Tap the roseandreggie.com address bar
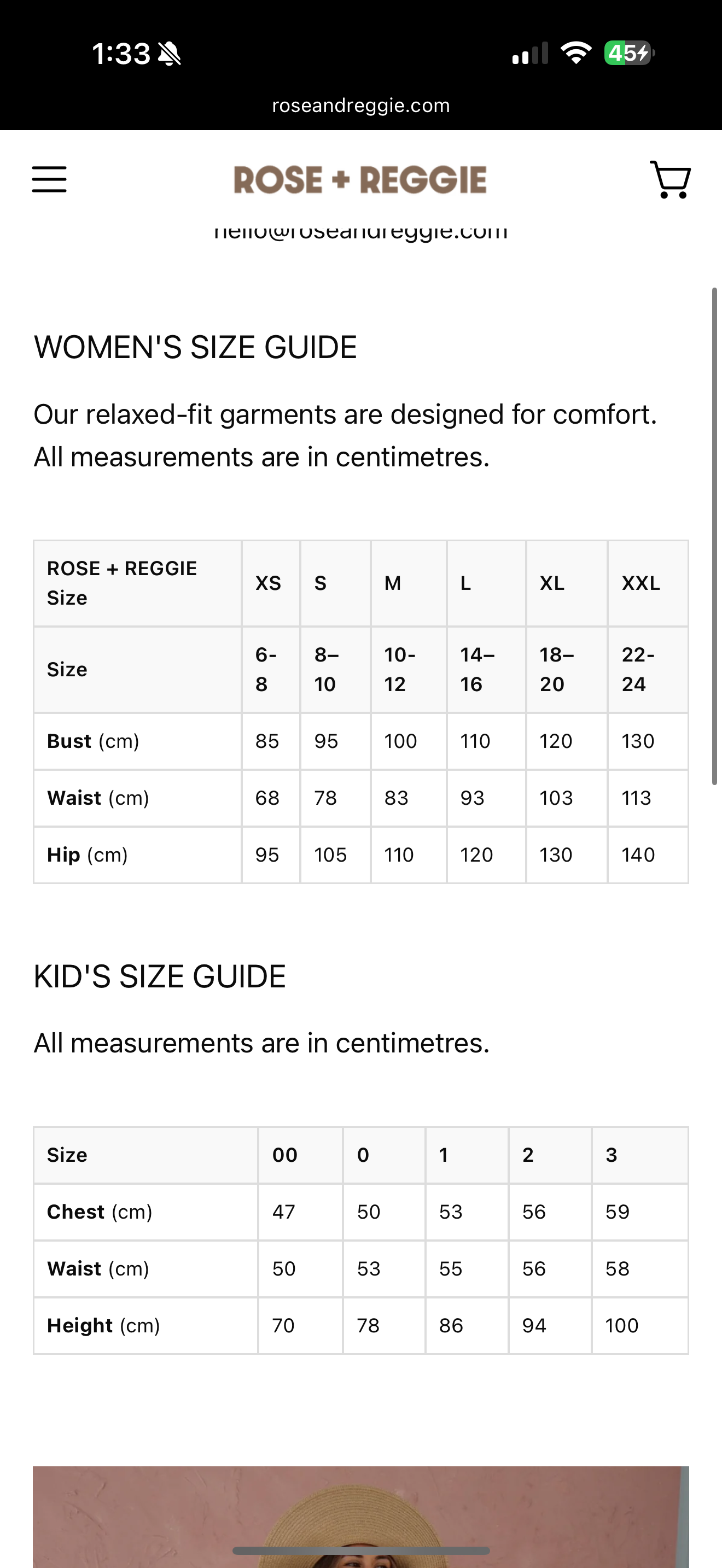Image resolution: width=722 pixels, height=1568 pixels. point(360,106)
